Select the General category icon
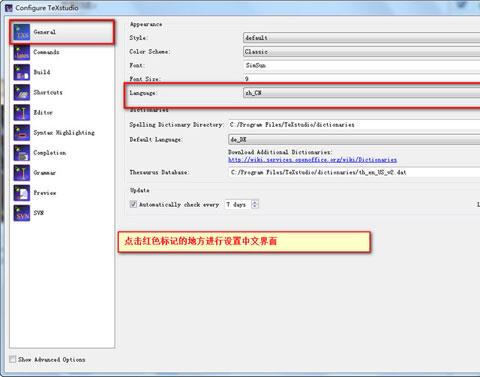The height and width of the screenshot is (377, 480). [22, 32]
